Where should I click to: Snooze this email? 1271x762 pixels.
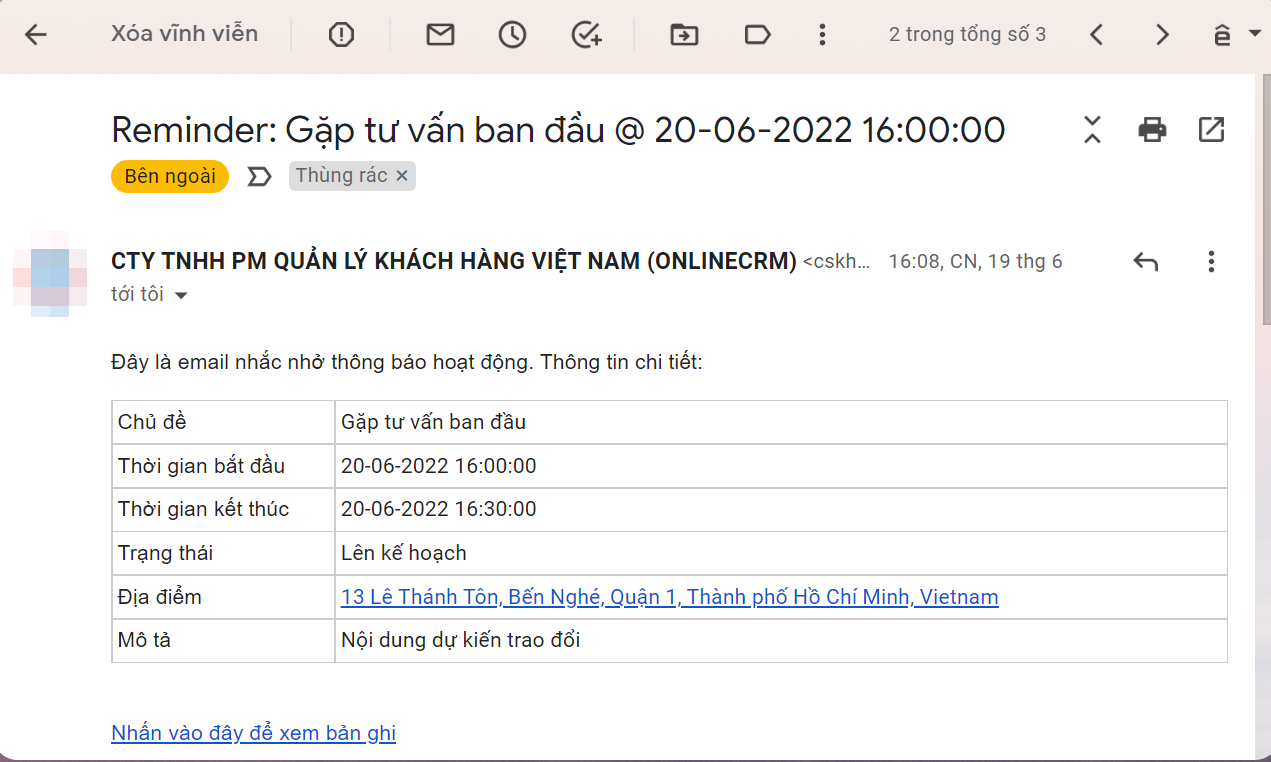tap(511, 34)
